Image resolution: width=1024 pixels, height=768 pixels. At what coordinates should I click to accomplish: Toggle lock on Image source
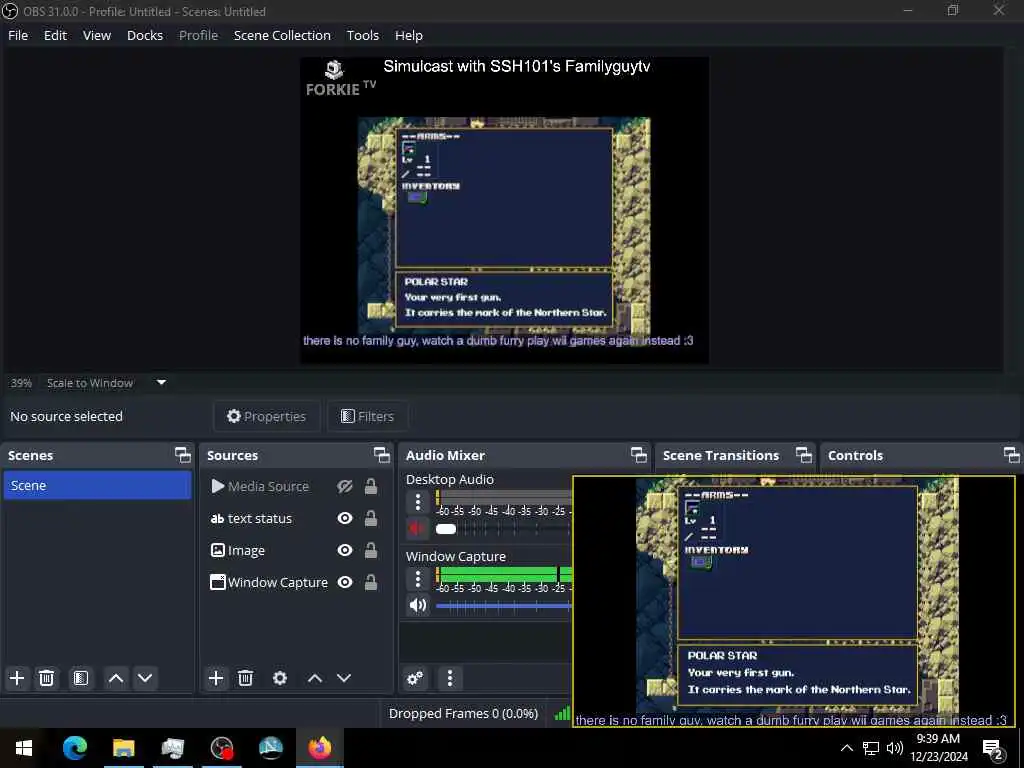tap(371, 551)
